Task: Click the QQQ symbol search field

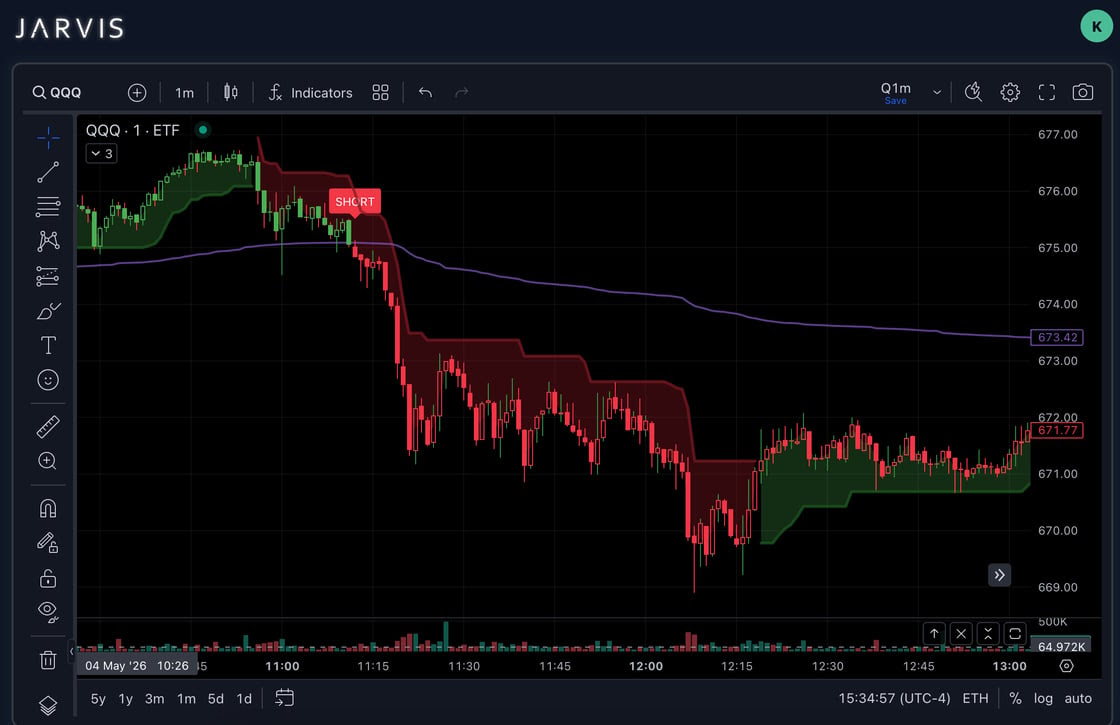Action: point(58,93)
